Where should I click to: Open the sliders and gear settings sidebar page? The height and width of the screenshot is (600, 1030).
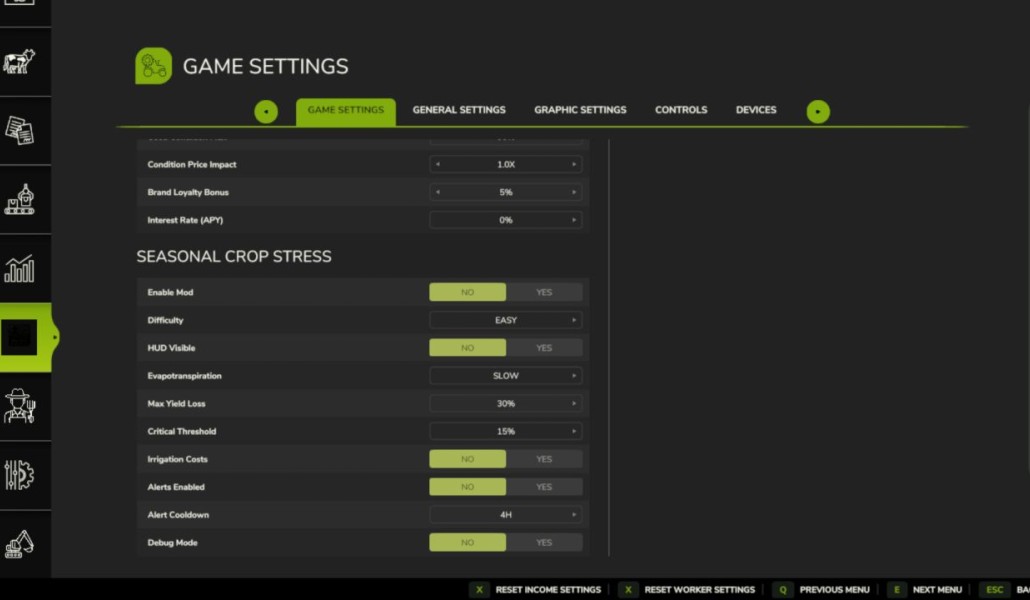[x=19, y=474]
